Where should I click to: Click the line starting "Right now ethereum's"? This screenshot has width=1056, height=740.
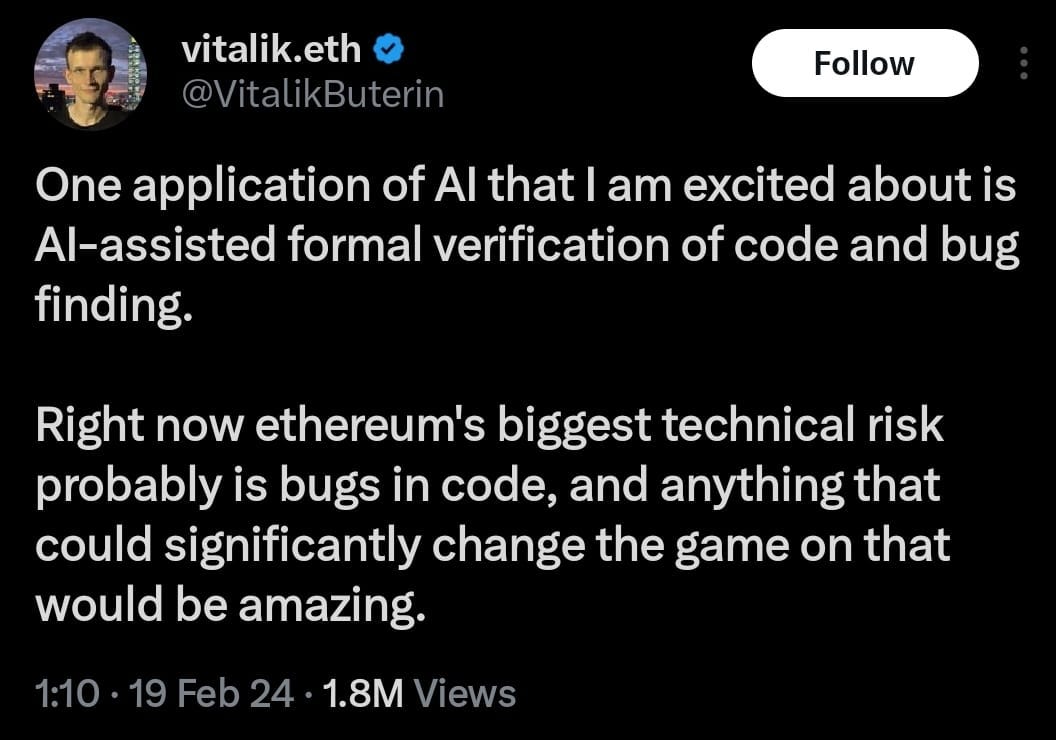click(489, 425)
